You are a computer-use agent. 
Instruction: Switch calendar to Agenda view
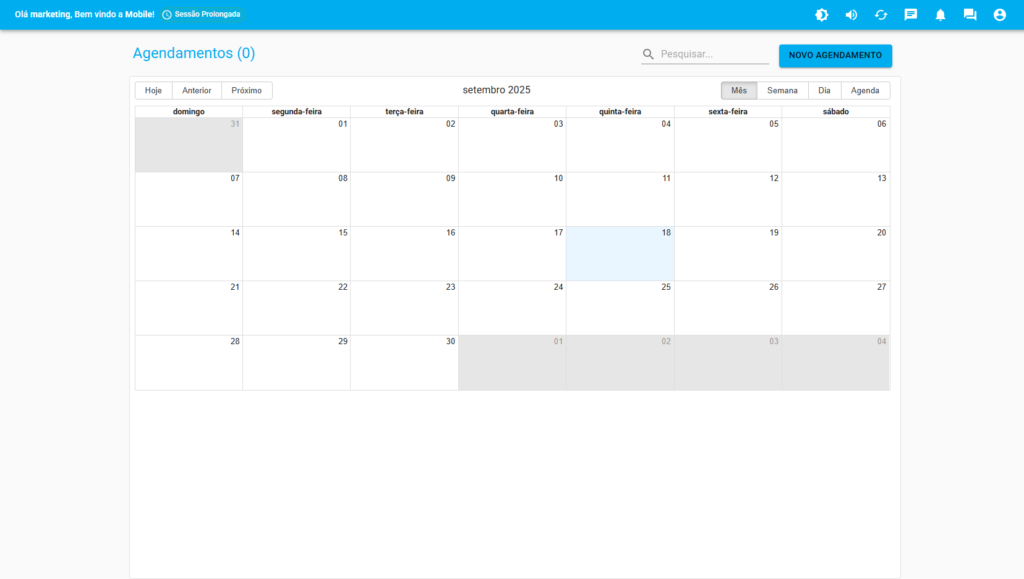click(x=865, y=91)
